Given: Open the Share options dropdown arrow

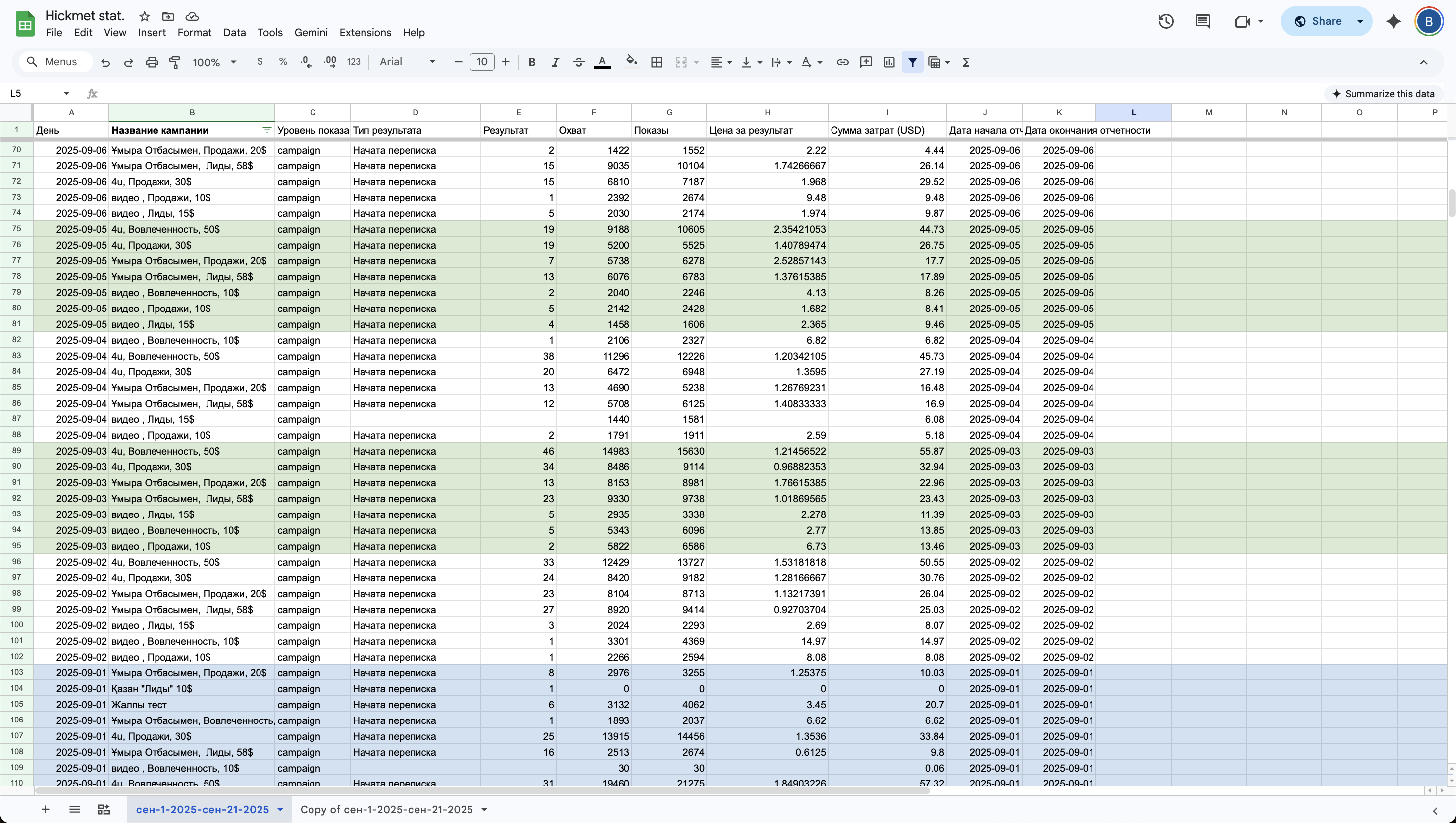Looking at the screenshot, I should click(x=1360, y=21).
